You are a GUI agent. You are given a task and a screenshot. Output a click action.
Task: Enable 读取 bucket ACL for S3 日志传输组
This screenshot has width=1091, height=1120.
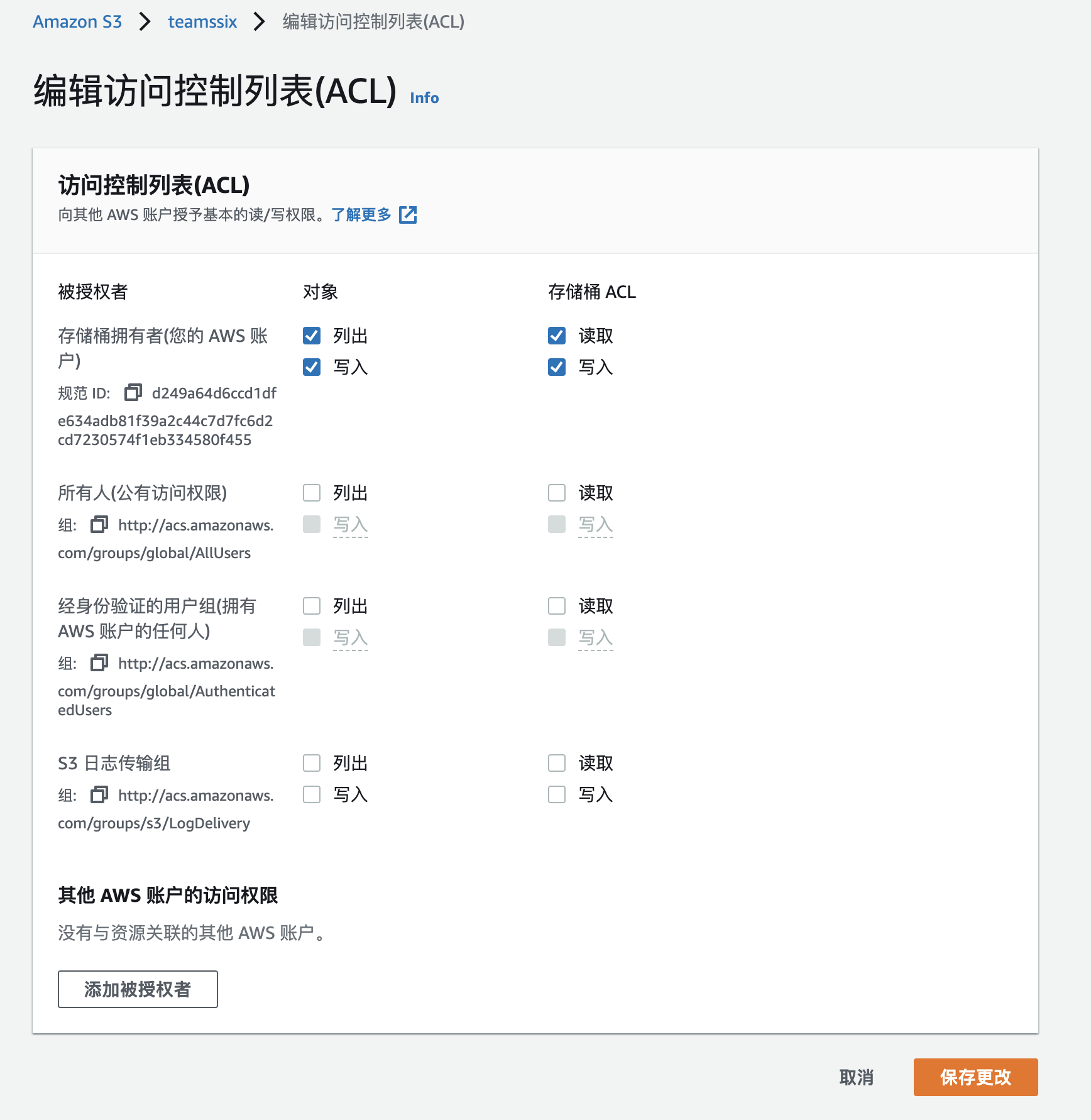point(556,763)
